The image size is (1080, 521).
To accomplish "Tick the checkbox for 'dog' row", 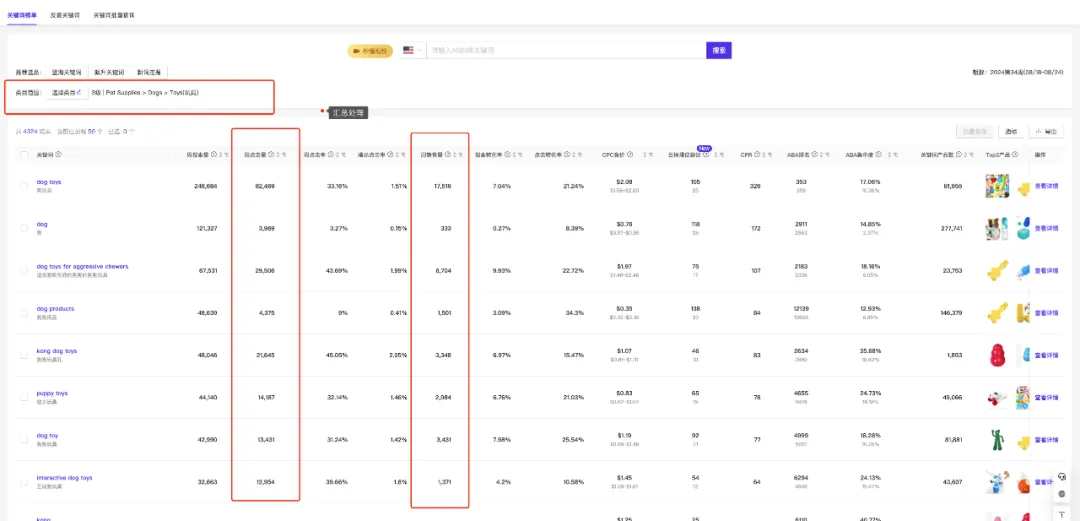I will pos(24,228).
